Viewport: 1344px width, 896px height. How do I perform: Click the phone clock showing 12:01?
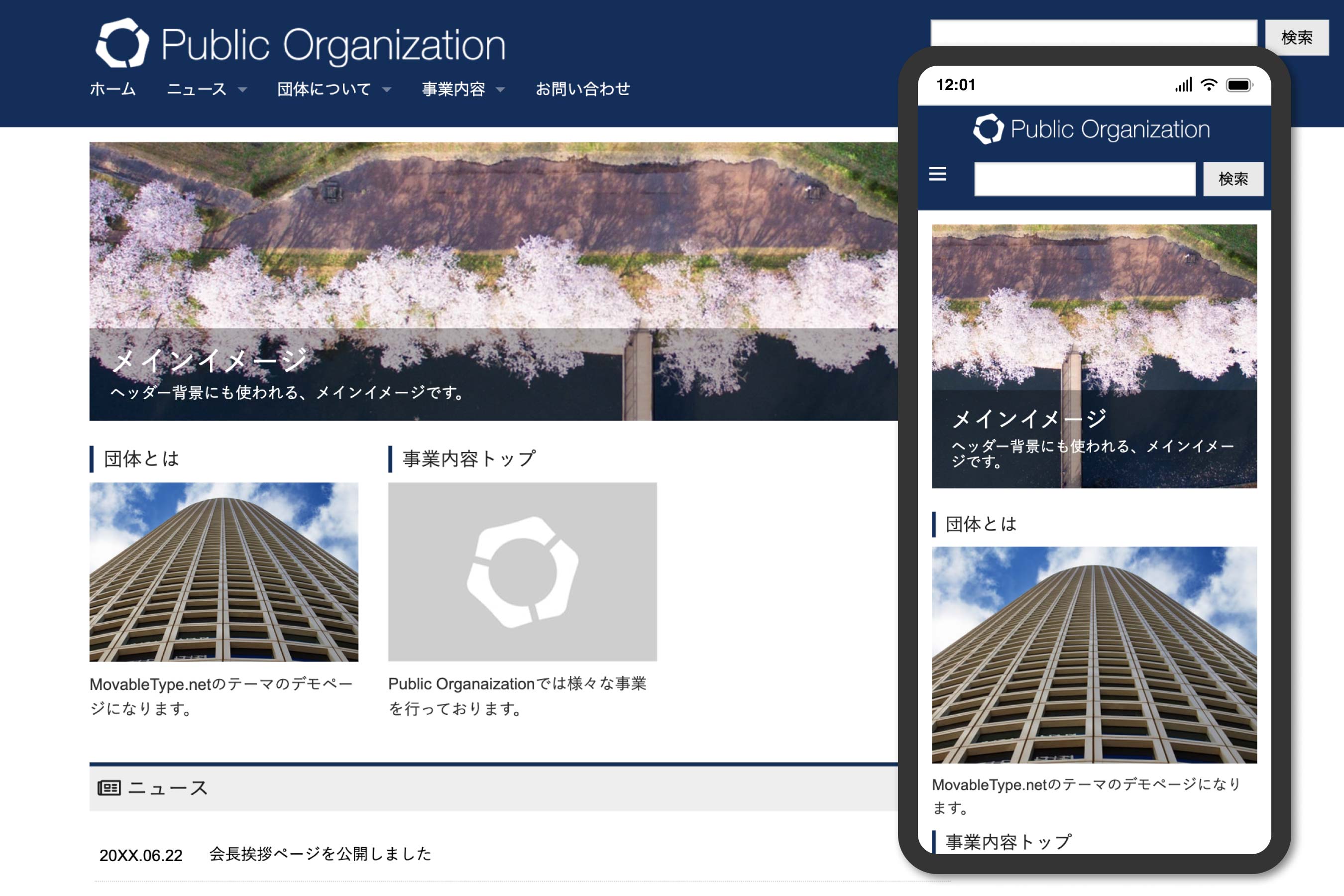coord(955,85)
